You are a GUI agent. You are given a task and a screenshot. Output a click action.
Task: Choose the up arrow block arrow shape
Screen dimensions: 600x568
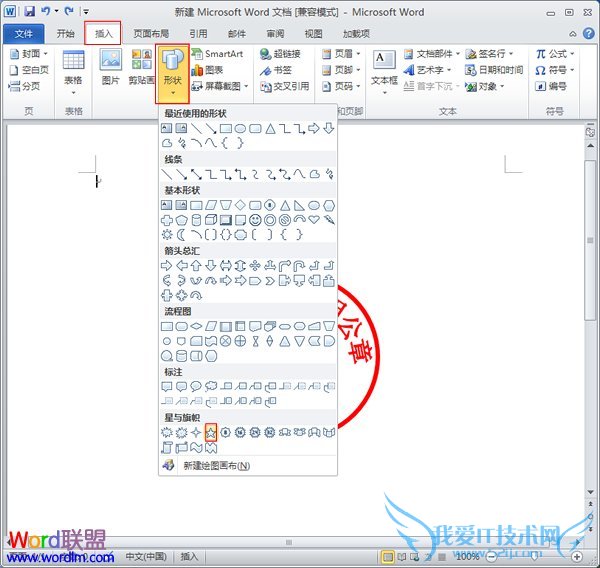point(196,265)
